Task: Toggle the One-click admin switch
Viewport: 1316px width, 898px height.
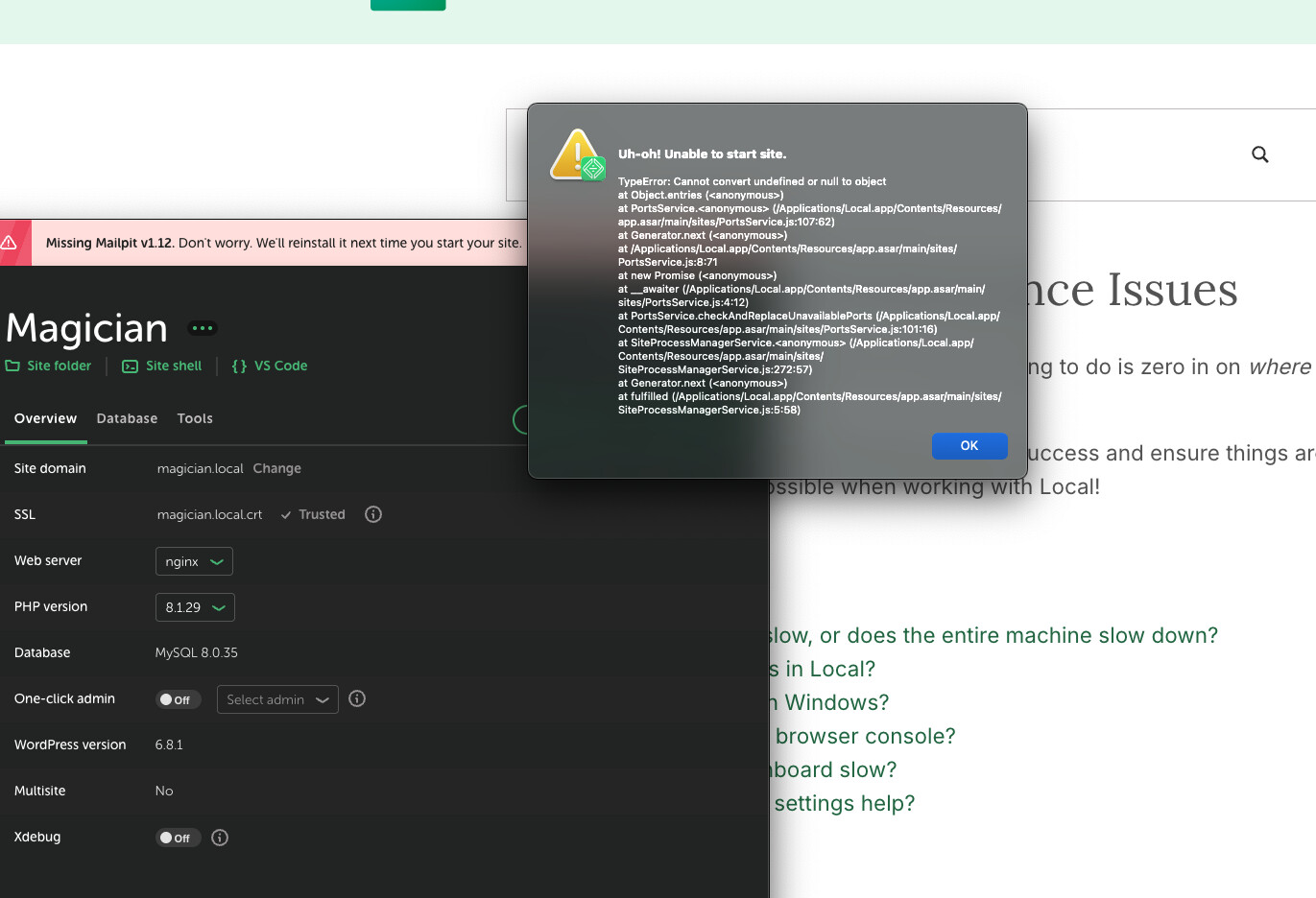Action: [x=178, y=699]
